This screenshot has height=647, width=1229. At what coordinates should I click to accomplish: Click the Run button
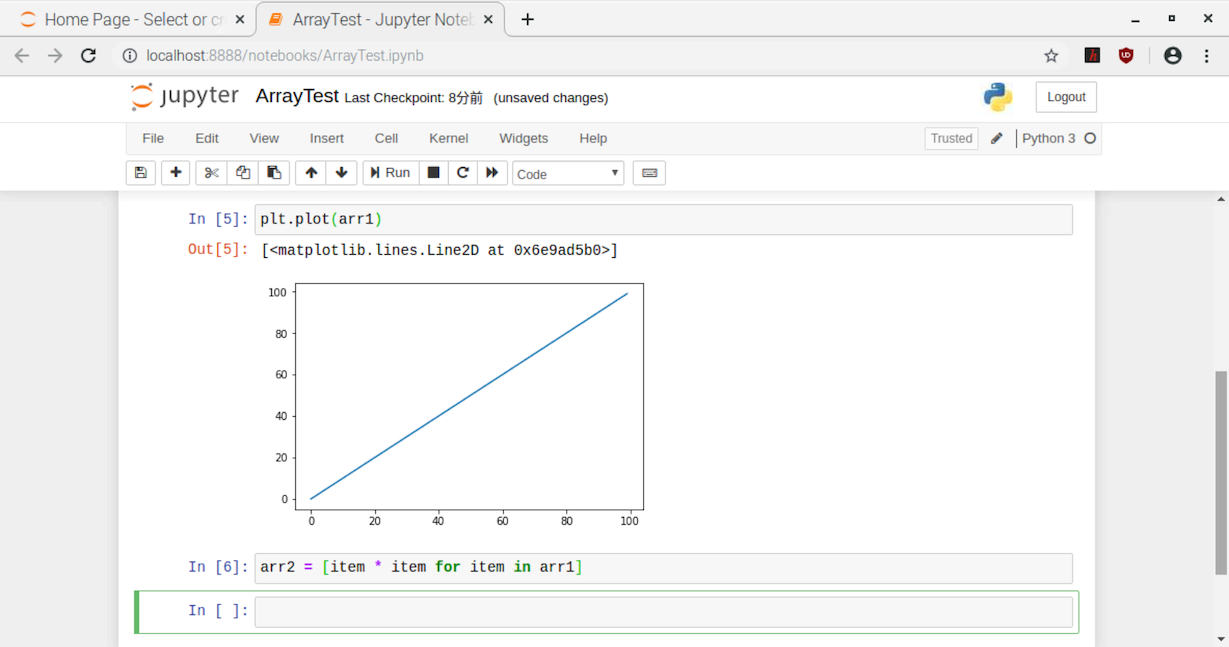coord(390,173)
